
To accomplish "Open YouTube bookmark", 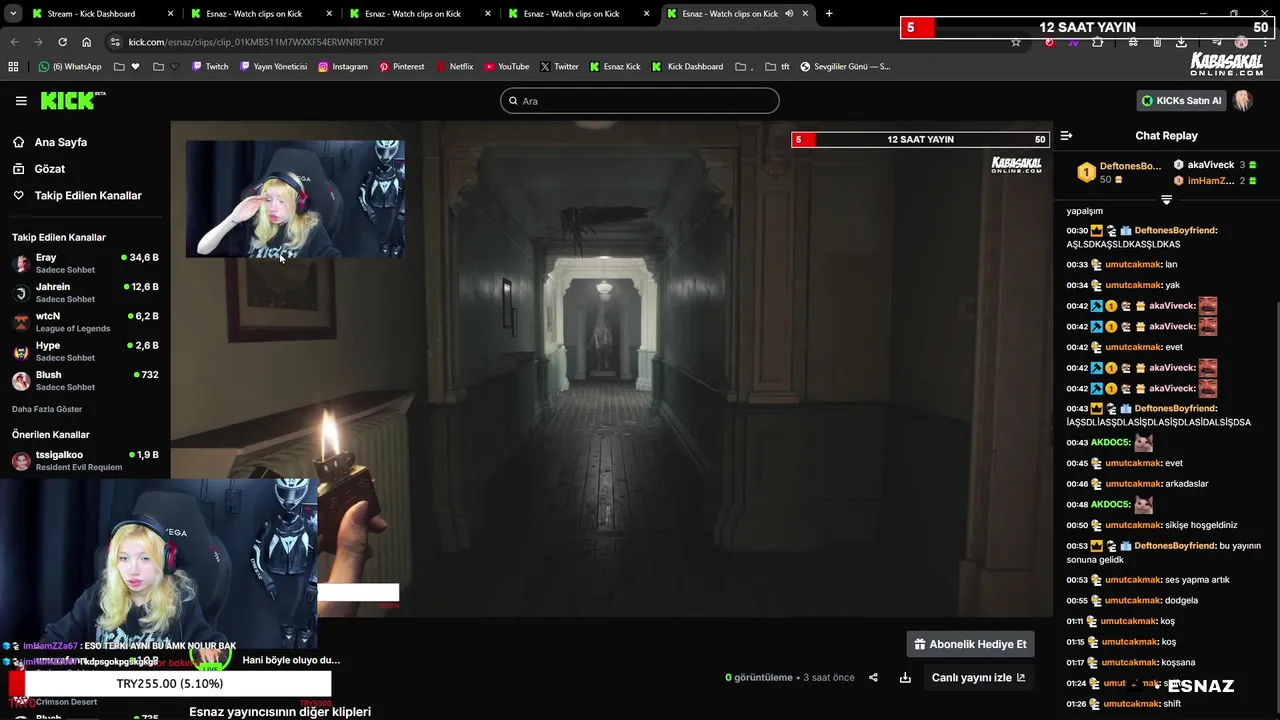I will pyautogui.click(x=507, y=67).
